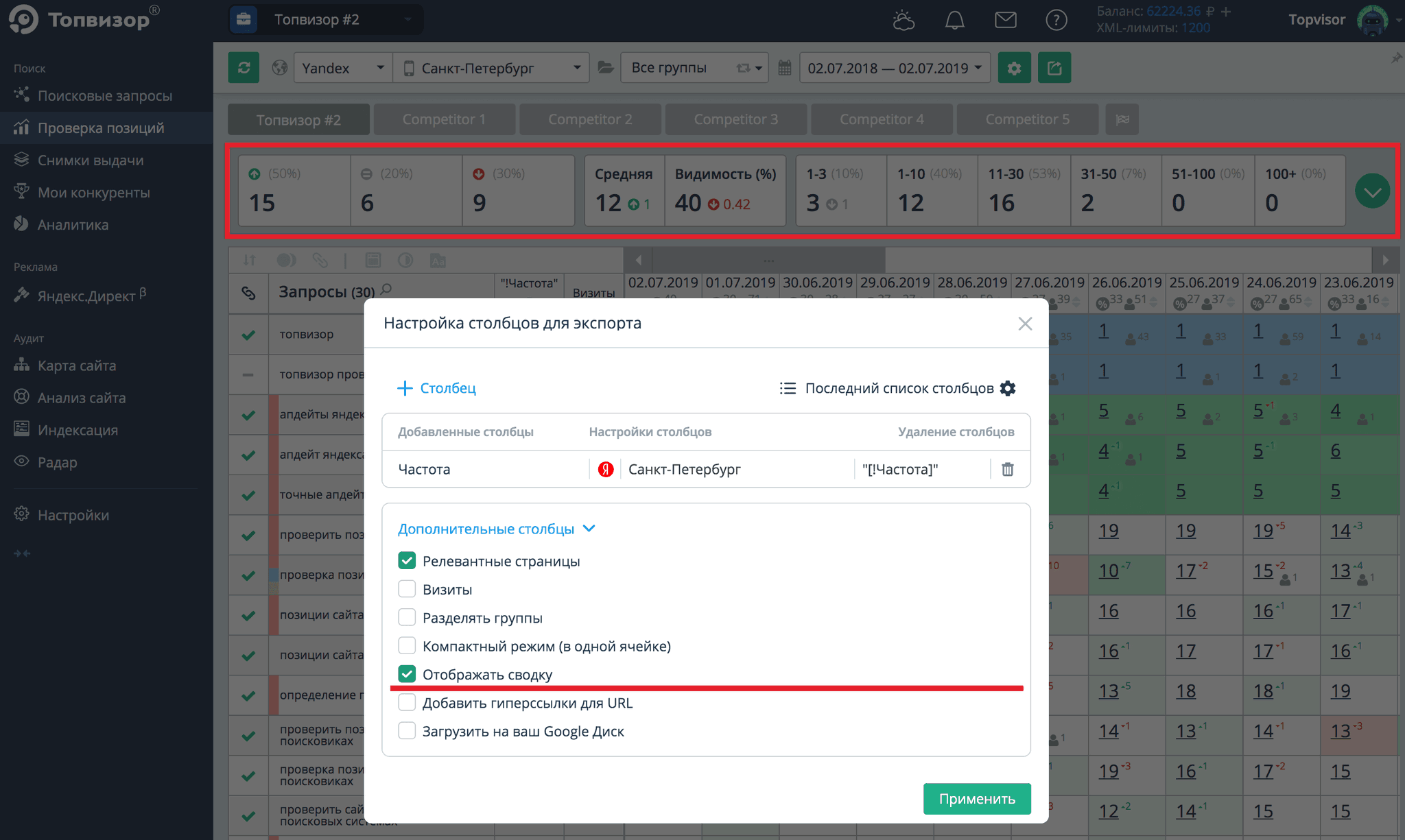Screen dimensions: 1405x840
Task: Open Яндекс.Директ in sidebar
Action: 86,296
